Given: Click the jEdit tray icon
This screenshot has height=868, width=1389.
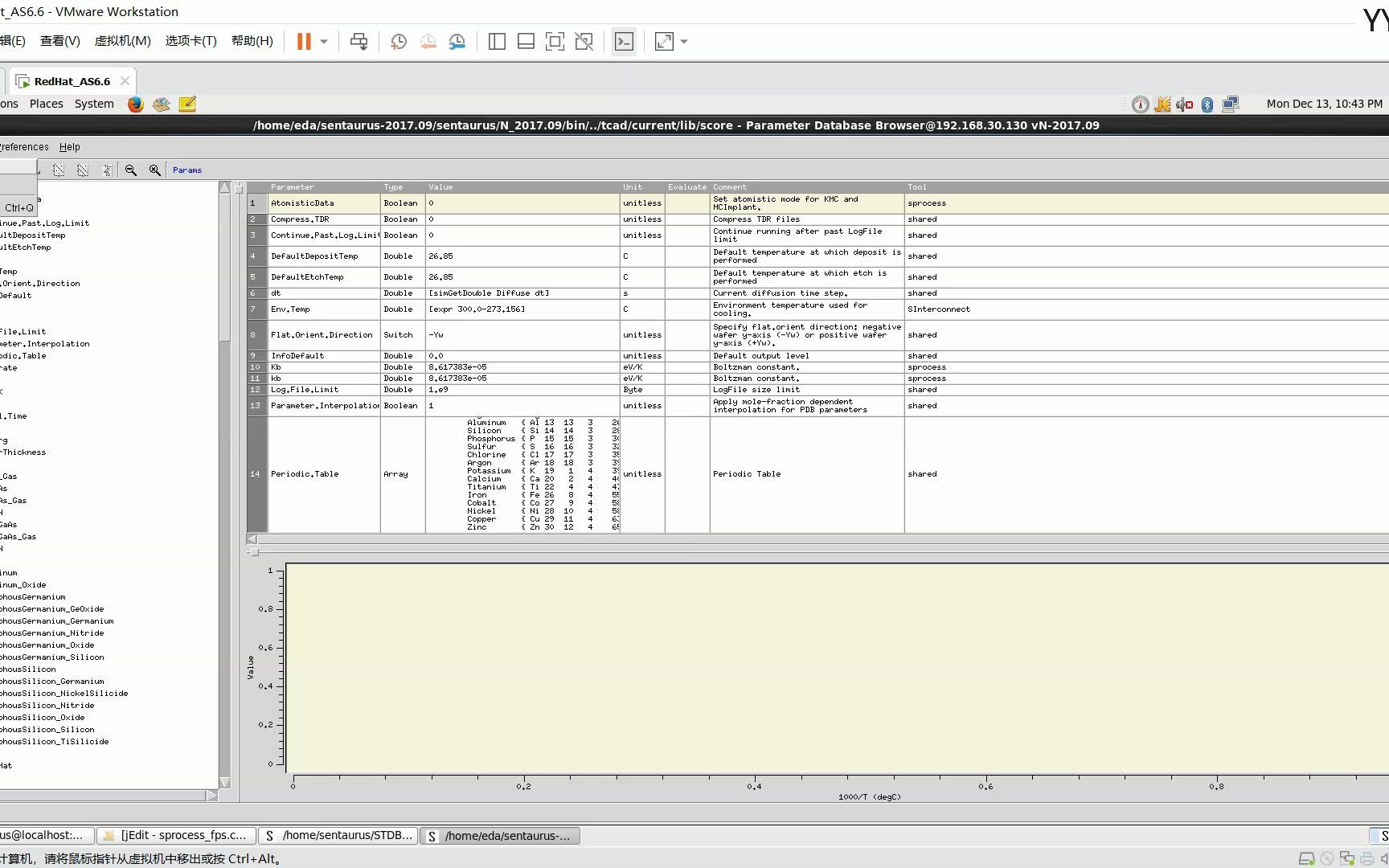Looking at the screenshot, I should 1162,104.
